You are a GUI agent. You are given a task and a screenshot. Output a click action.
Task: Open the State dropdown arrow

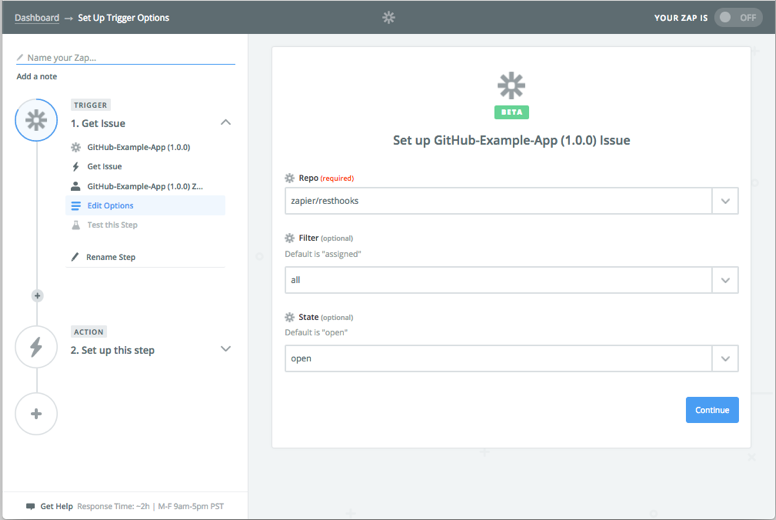coord(725,359)
